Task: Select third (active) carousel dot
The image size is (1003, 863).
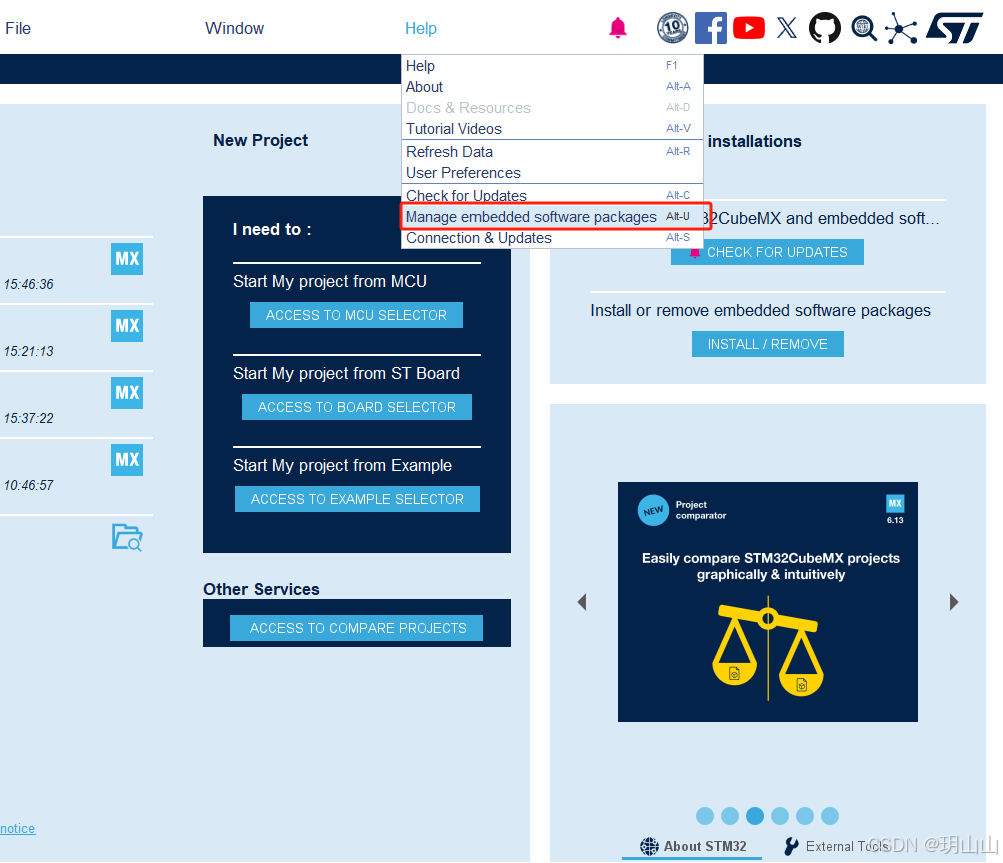Action: tap(755, 816)
